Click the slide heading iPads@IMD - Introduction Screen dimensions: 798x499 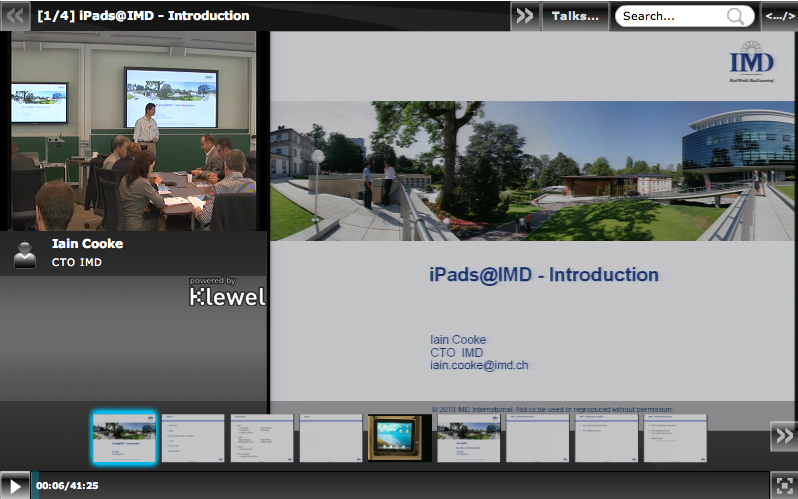click(x=544, y=274)
